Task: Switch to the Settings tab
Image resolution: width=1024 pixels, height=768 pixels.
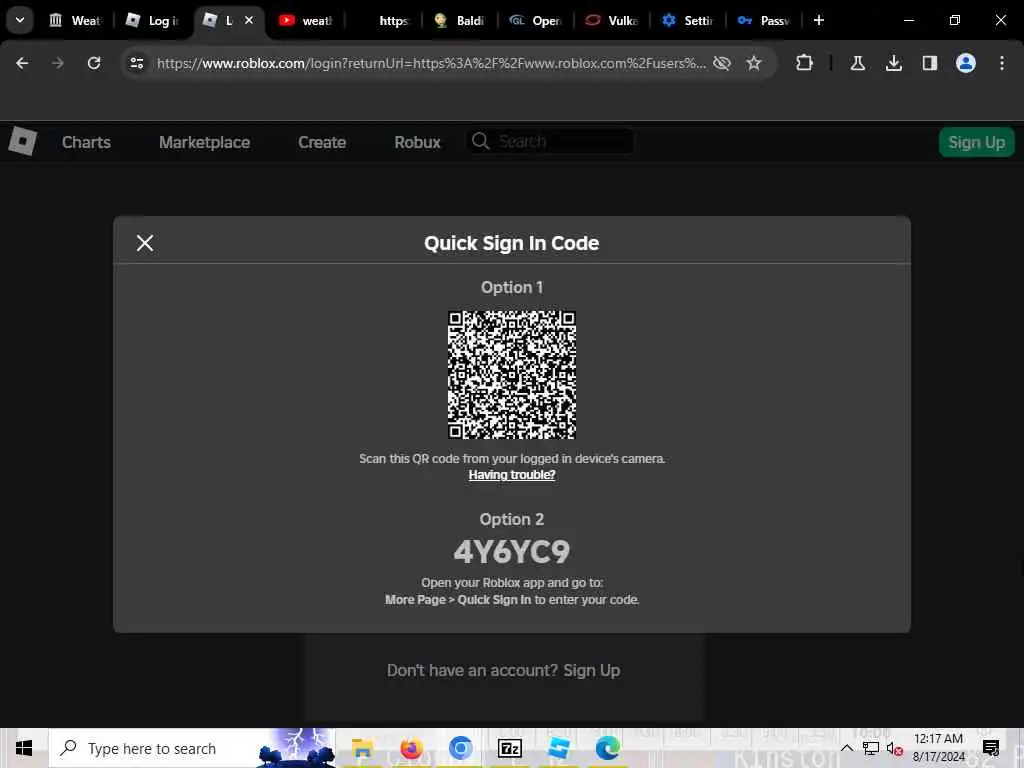Action: click(688, 20)
